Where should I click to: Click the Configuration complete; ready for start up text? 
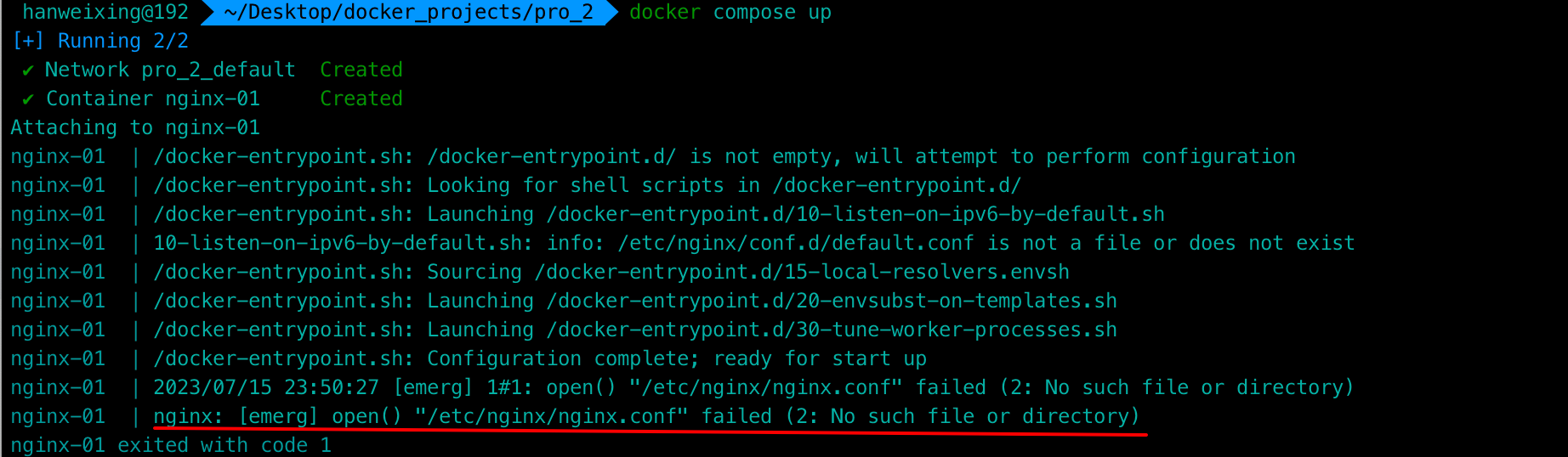(x=677, y=358)
